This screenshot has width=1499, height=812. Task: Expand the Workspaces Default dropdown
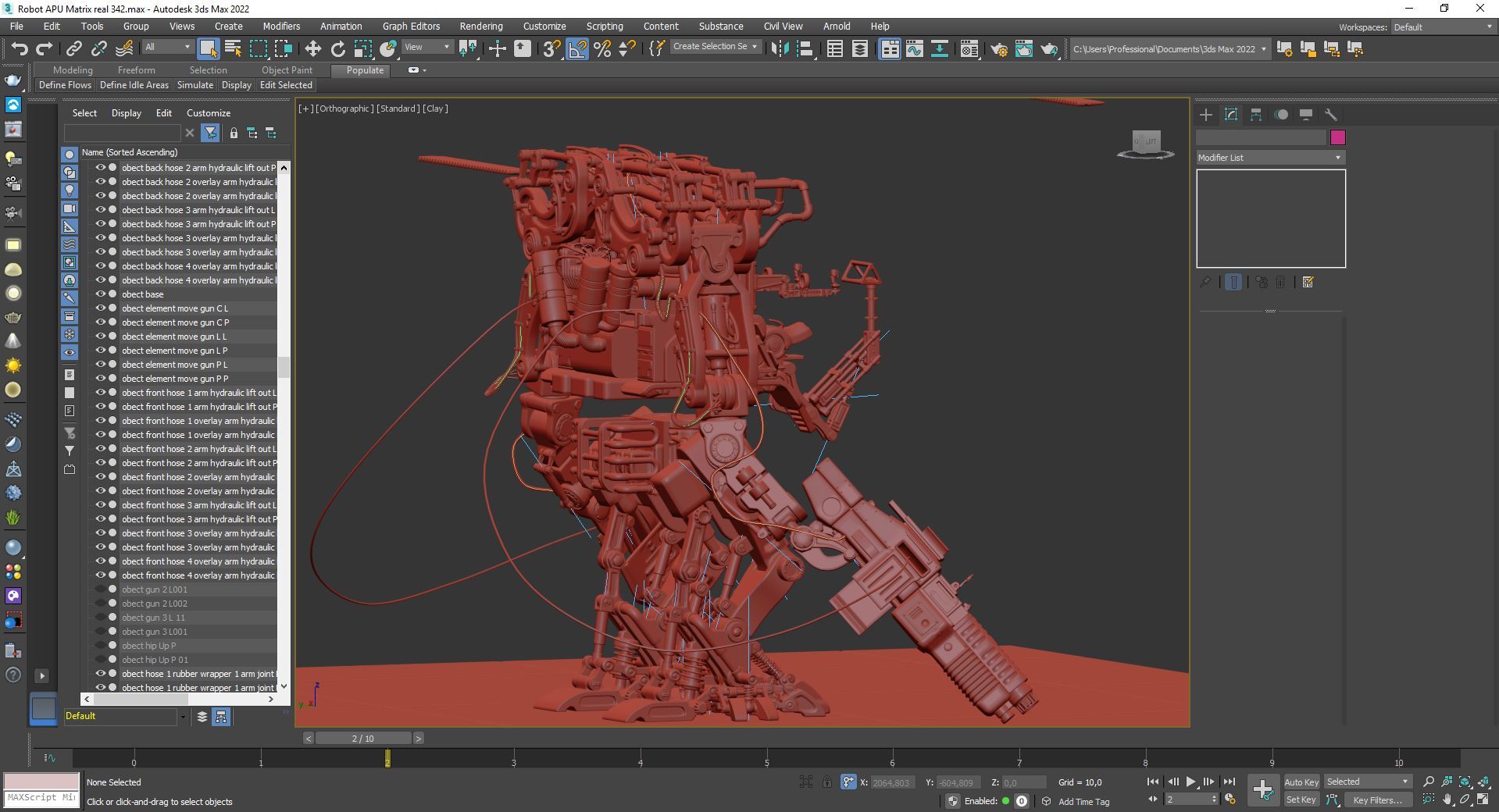coord(1443,27)
